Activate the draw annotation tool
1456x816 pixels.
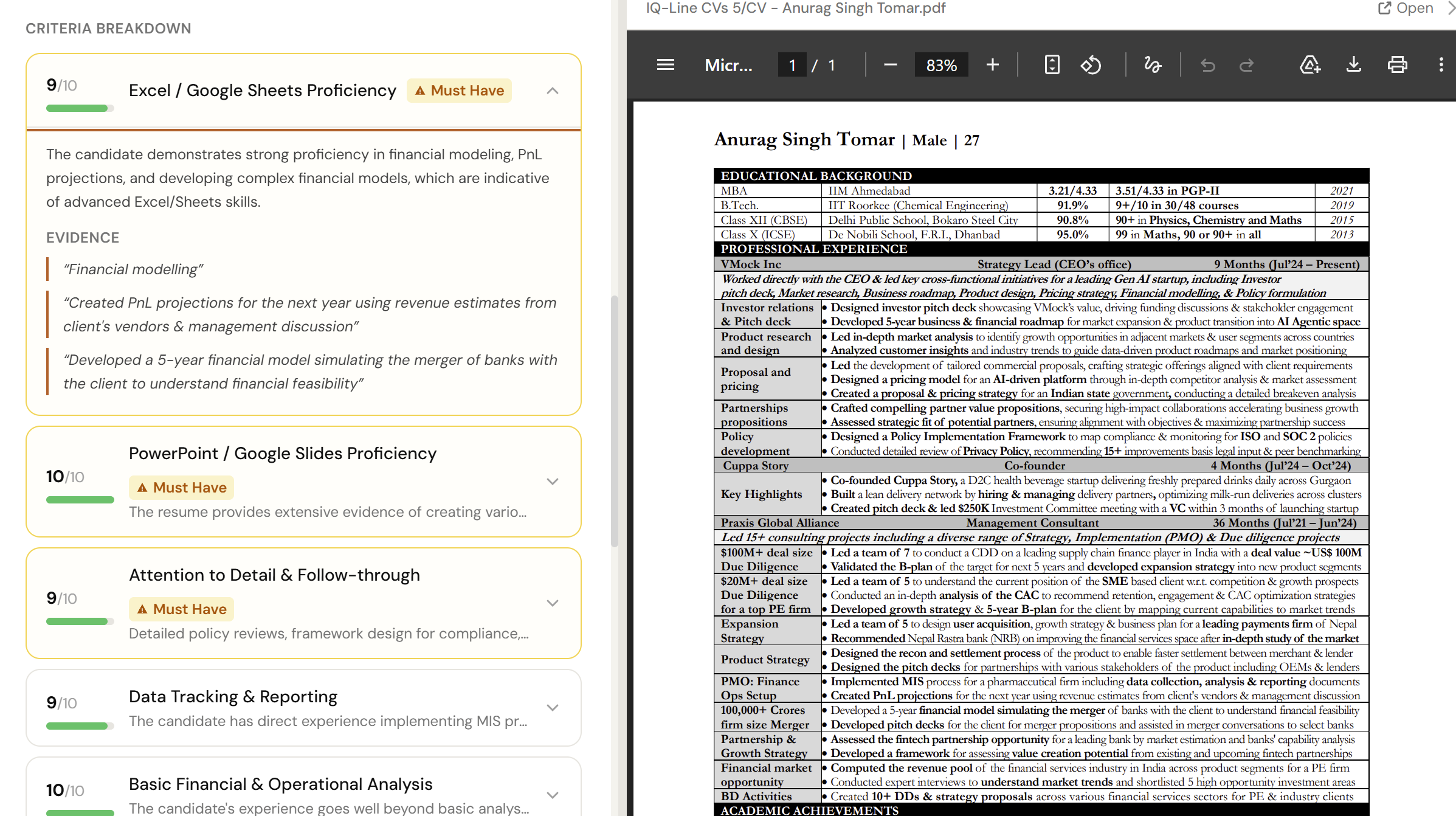(1153, 65)
